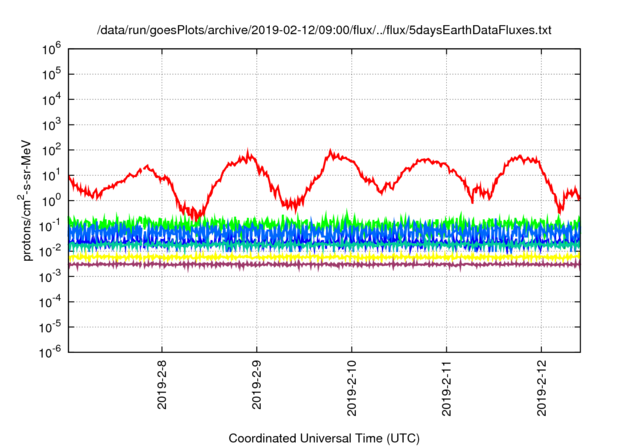Click the 10^-1 y-axis tick label

pos(50,226)
